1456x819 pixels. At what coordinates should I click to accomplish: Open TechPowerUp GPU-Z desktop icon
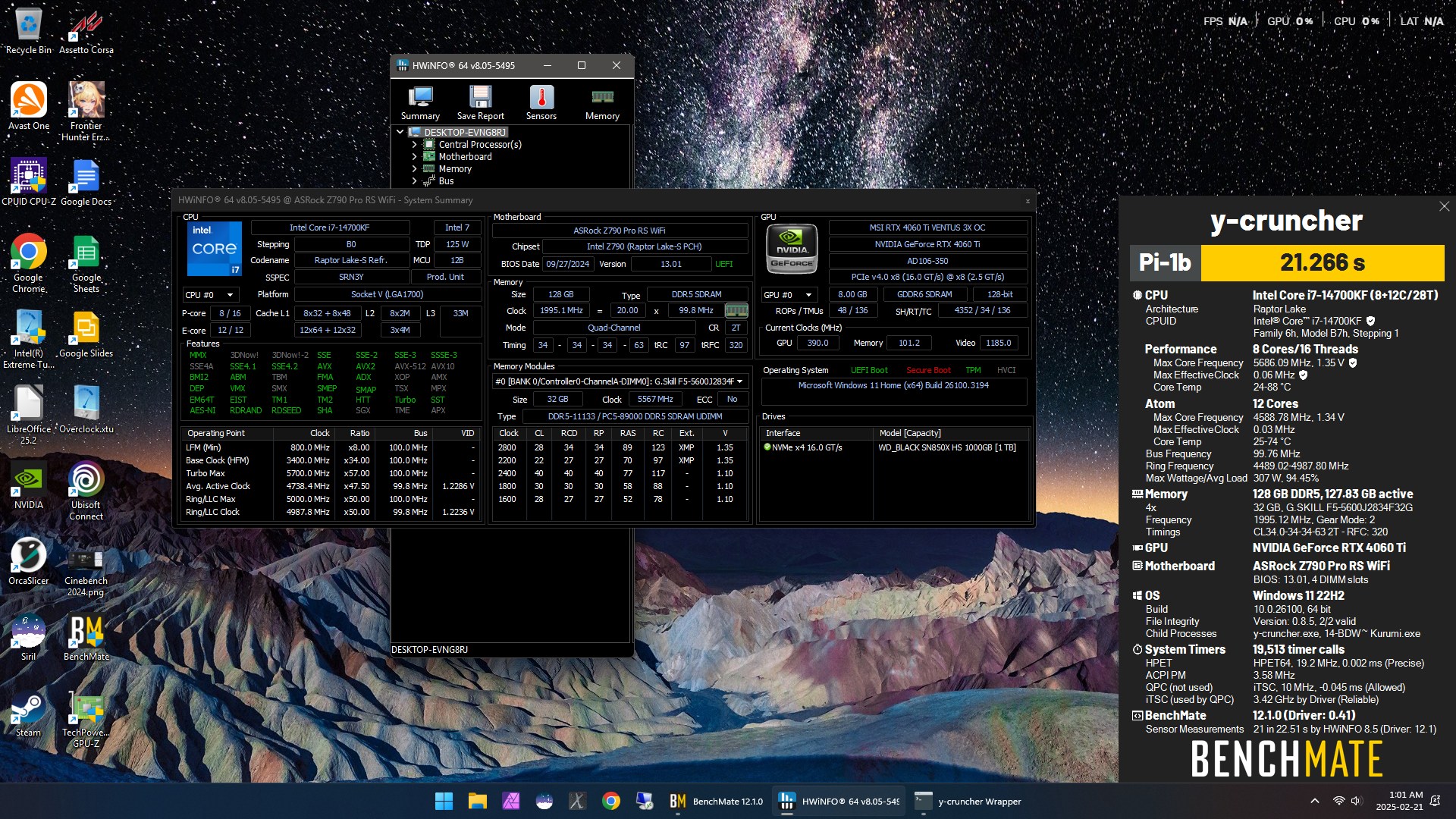coord(86,718)
